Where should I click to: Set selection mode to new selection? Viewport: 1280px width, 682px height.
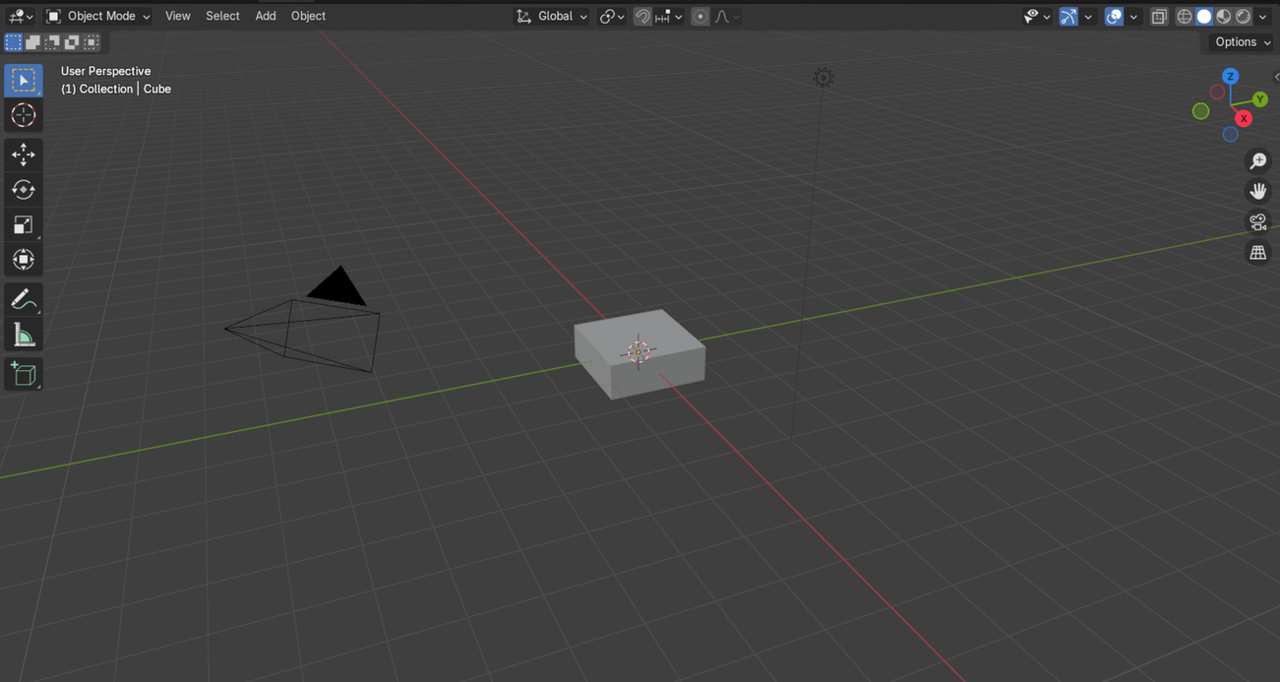coord(14,42)
